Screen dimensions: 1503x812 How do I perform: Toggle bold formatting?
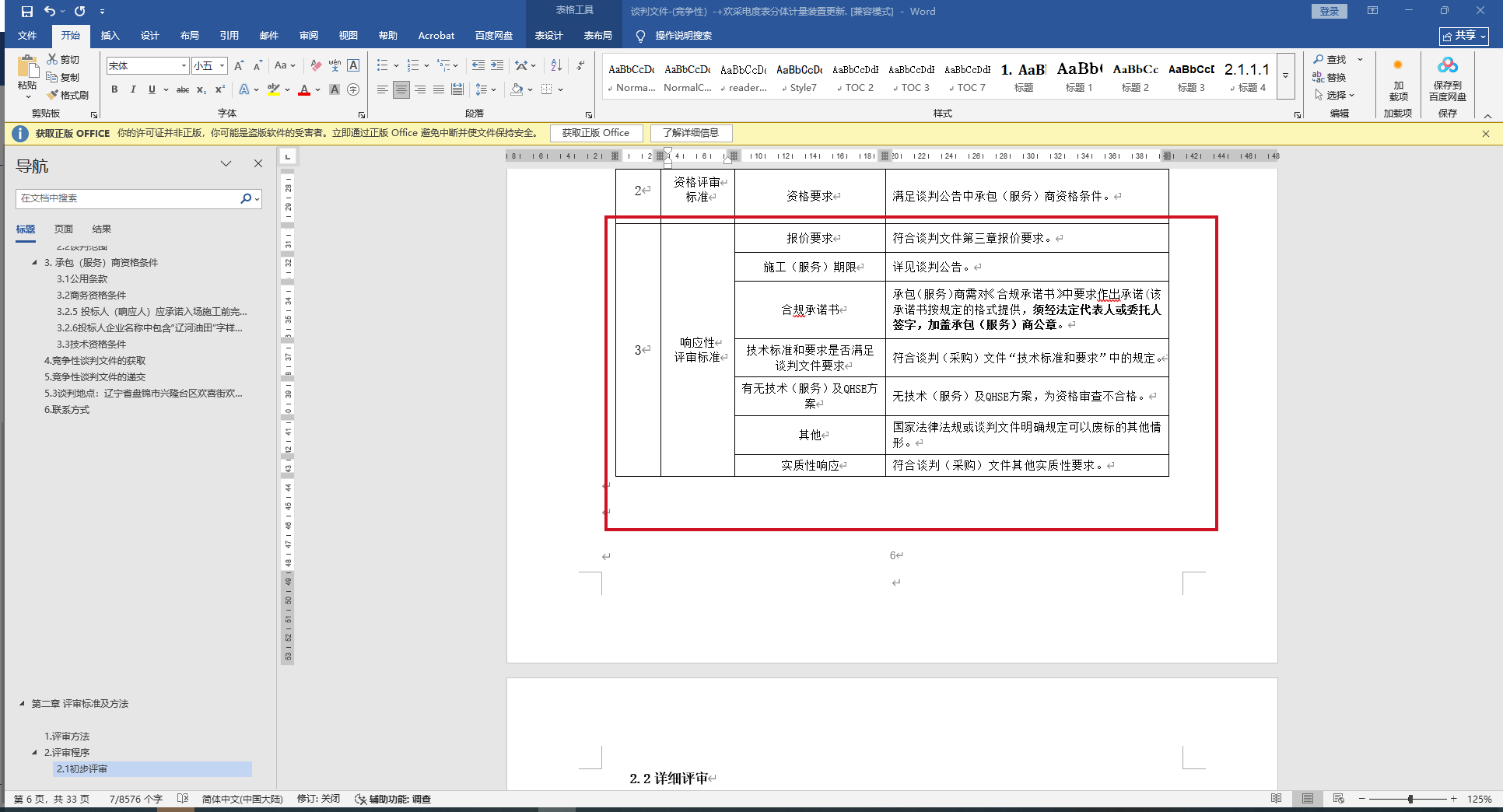pyautogui.click(x=114, y=89)
